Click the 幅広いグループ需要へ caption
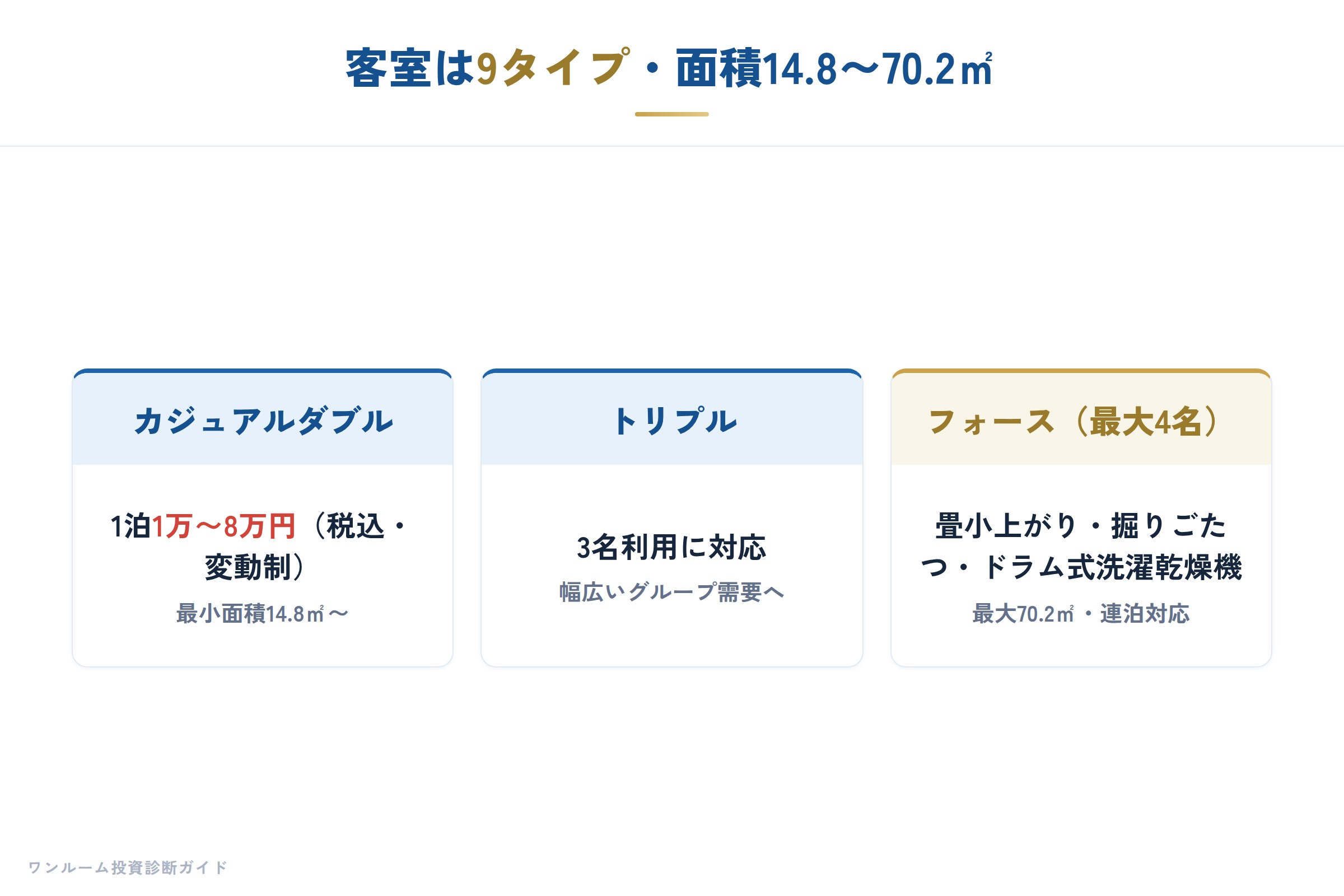Image resolution: width=1344 pixels, height=896 pixels. (672, 591)
